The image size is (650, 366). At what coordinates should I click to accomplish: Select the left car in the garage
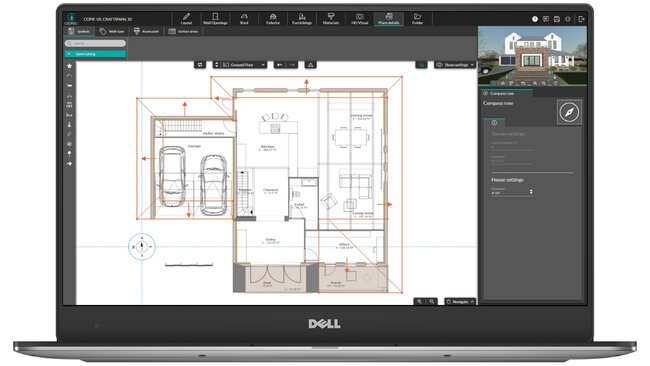172,176
